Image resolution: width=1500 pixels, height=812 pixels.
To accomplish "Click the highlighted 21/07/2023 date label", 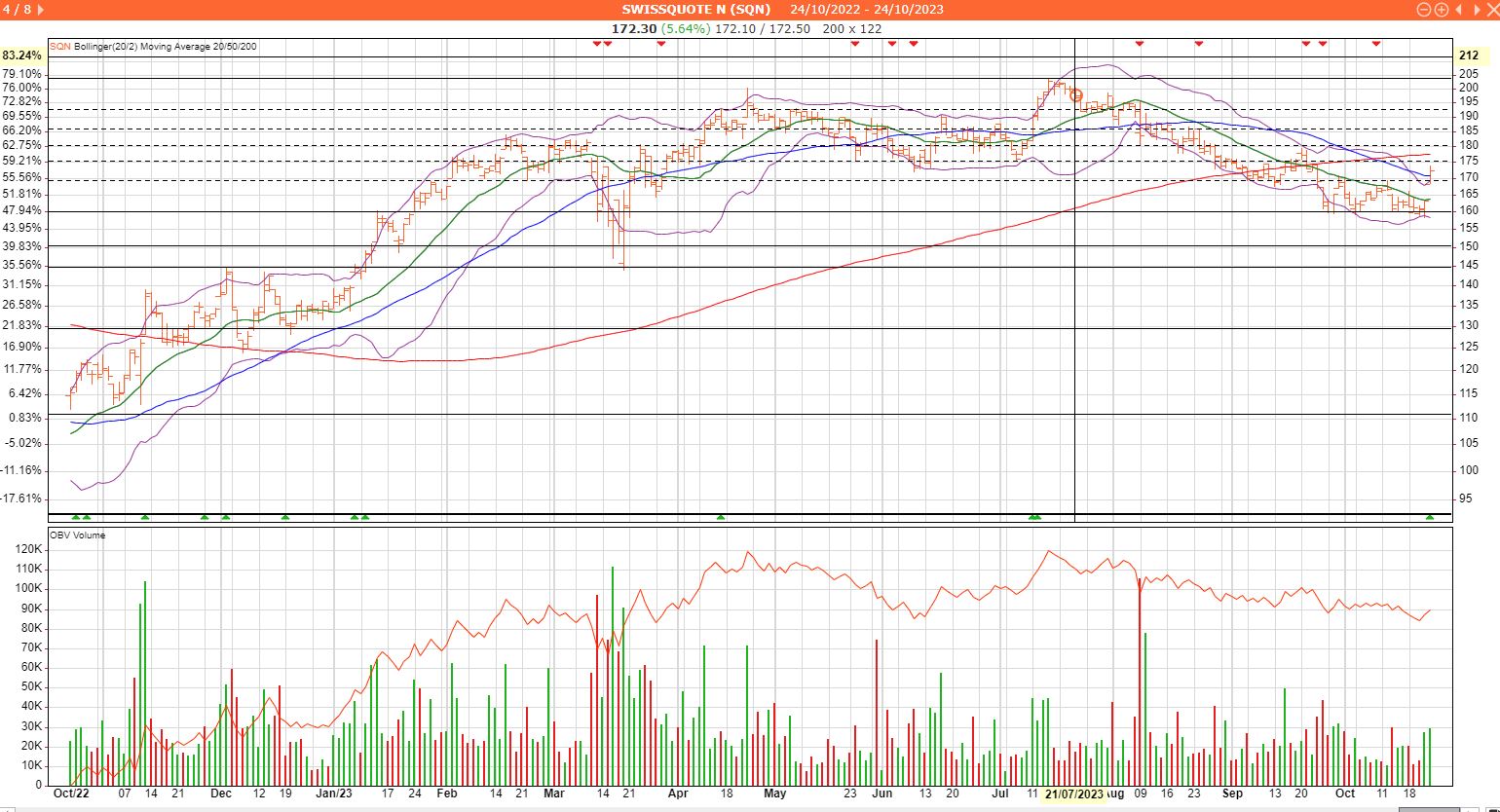I will point(1074,794).
